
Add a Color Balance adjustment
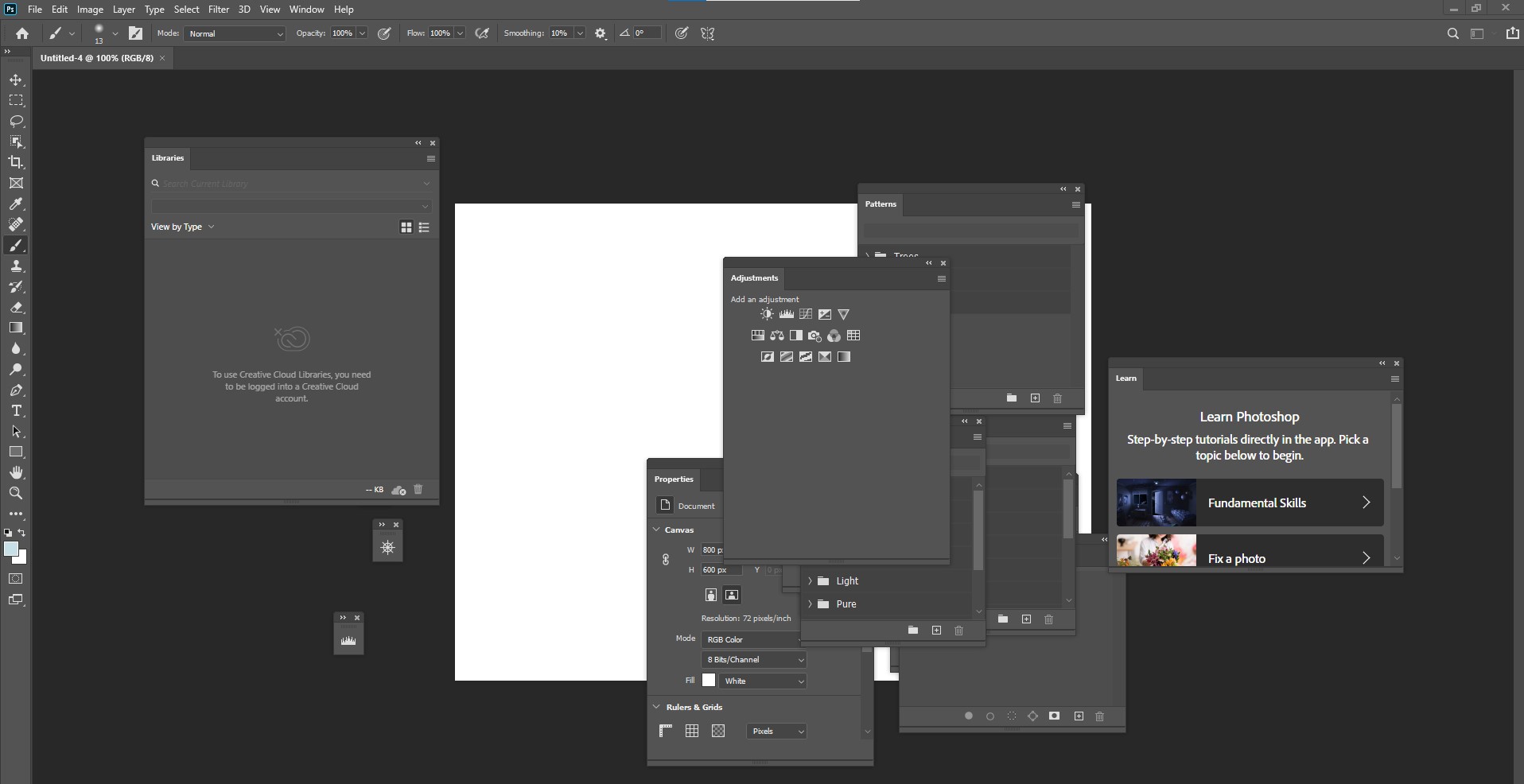pos(777,336)
